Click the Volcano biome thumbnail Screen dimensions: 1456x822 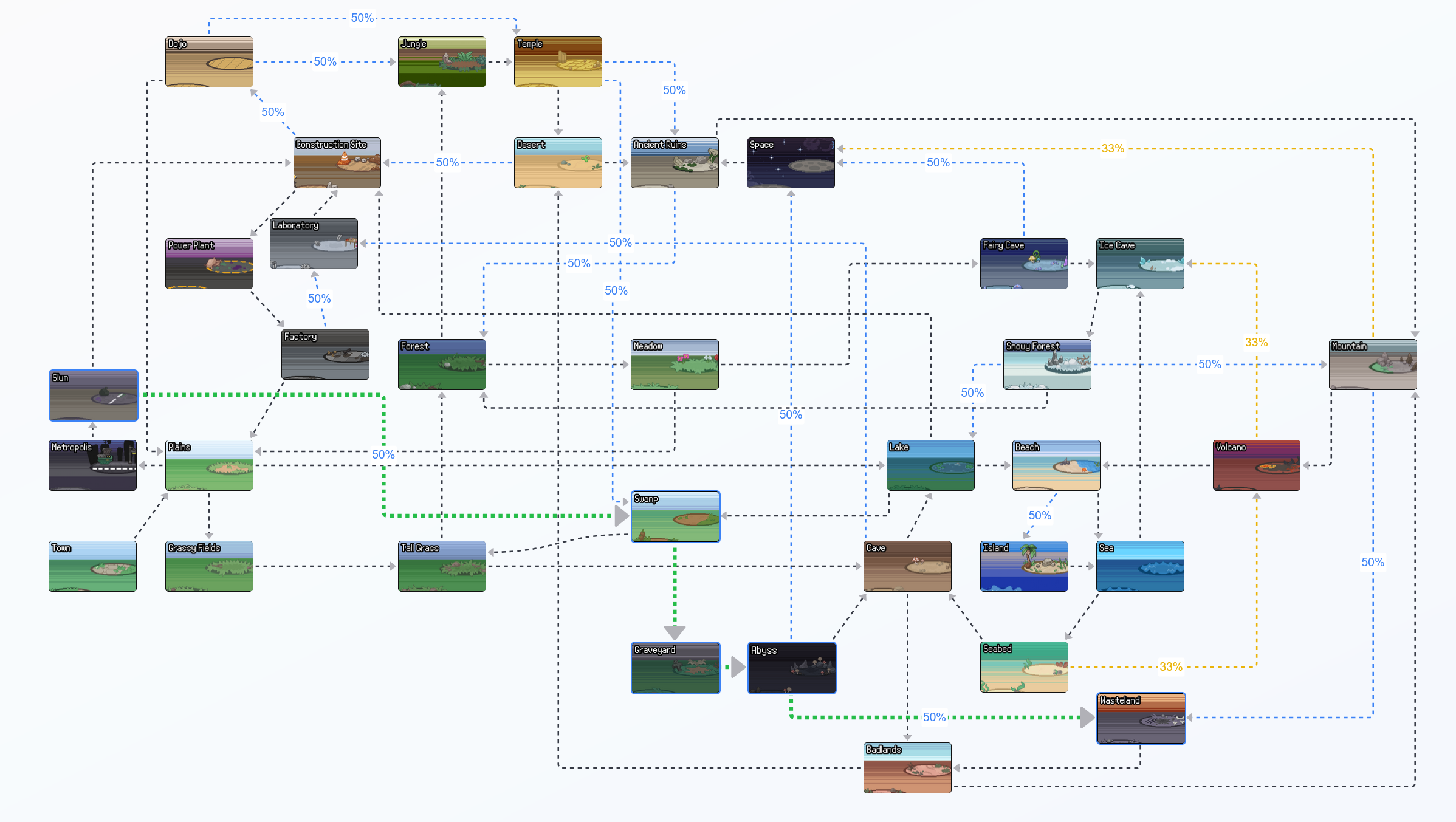click(1256, 465)
